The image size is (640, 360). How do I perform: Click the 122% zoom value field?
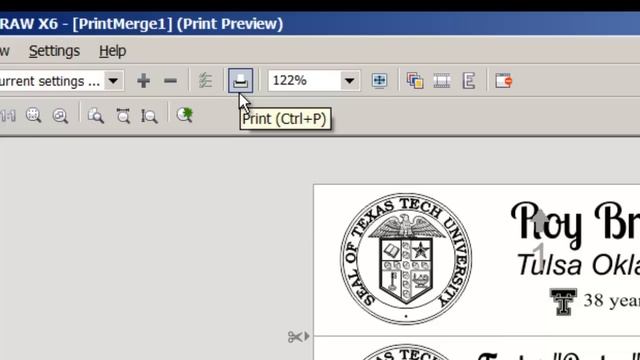pos(304,81)
